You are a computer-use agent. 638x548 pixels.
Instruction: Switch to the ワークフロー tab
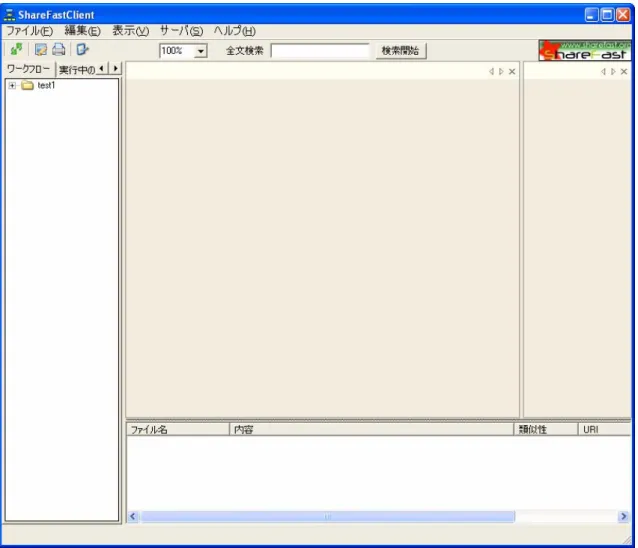click(28, 69)
